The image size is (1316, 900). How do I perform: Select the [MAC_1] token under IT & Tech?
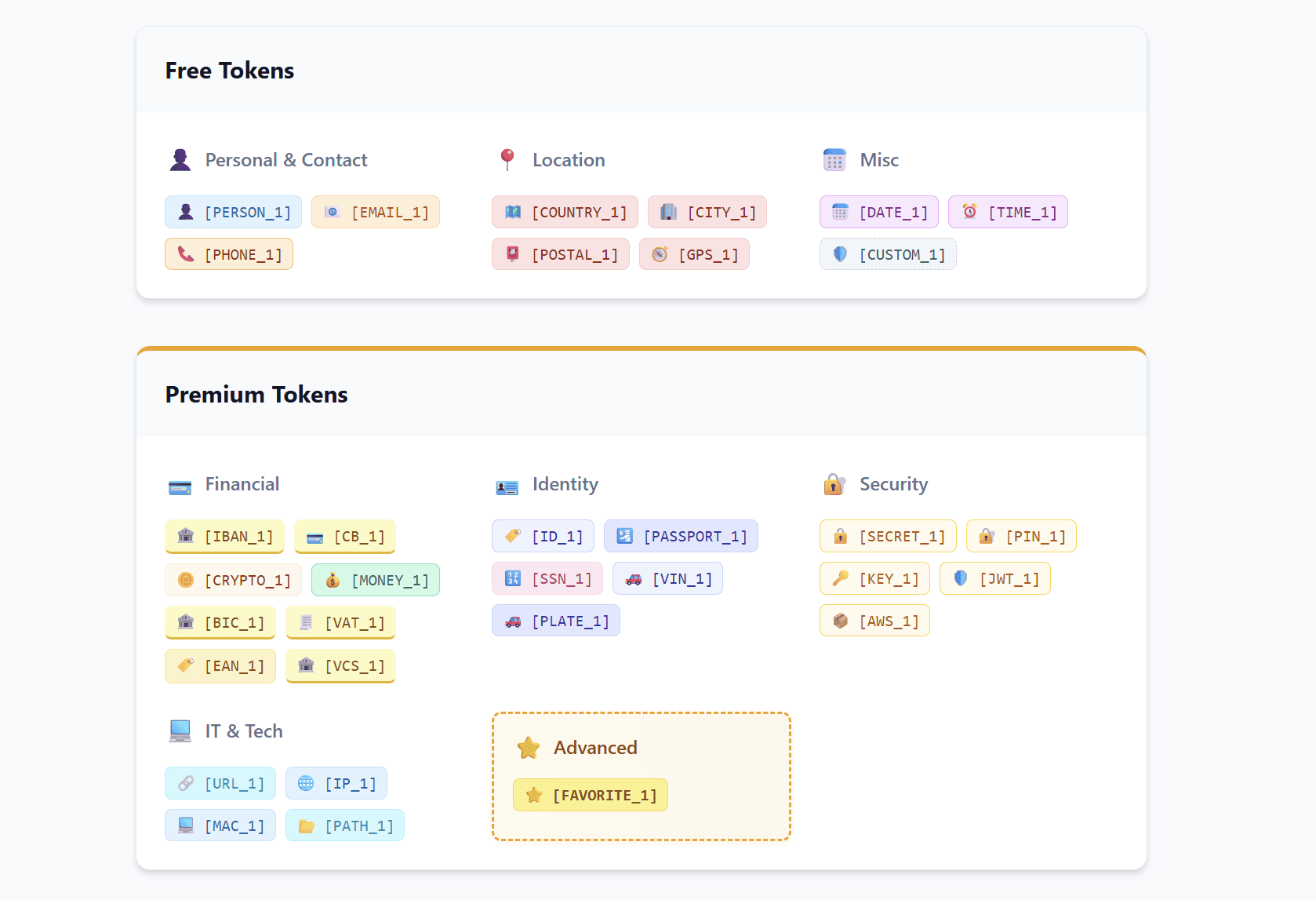pos(220,825)
